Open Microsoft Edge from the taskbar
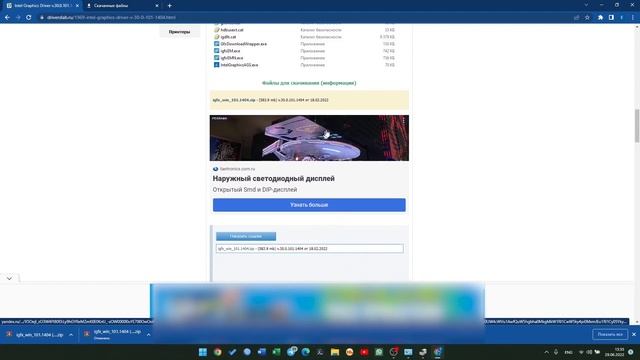The image size is (640, 360). pyautogui.click(x=305, y=352)
